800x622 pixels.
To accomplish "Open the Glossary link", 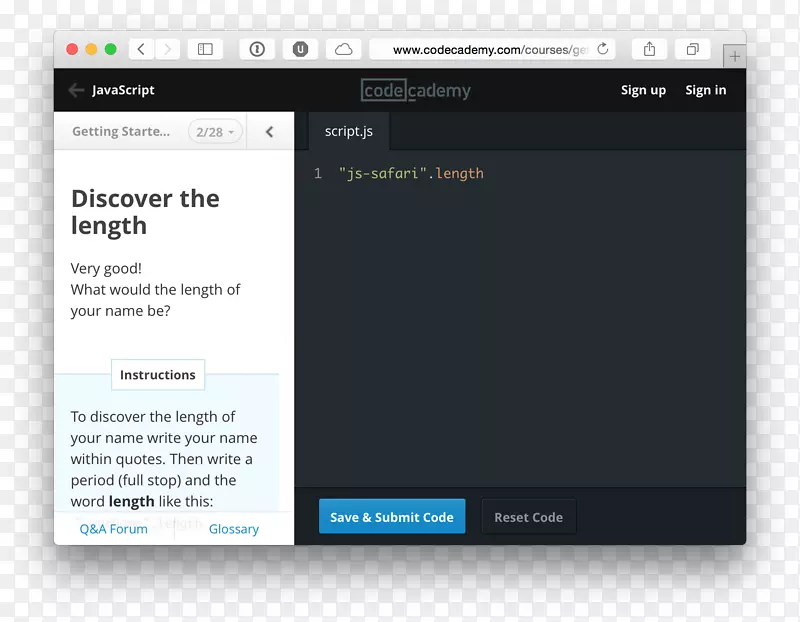I will pos(234,529).
